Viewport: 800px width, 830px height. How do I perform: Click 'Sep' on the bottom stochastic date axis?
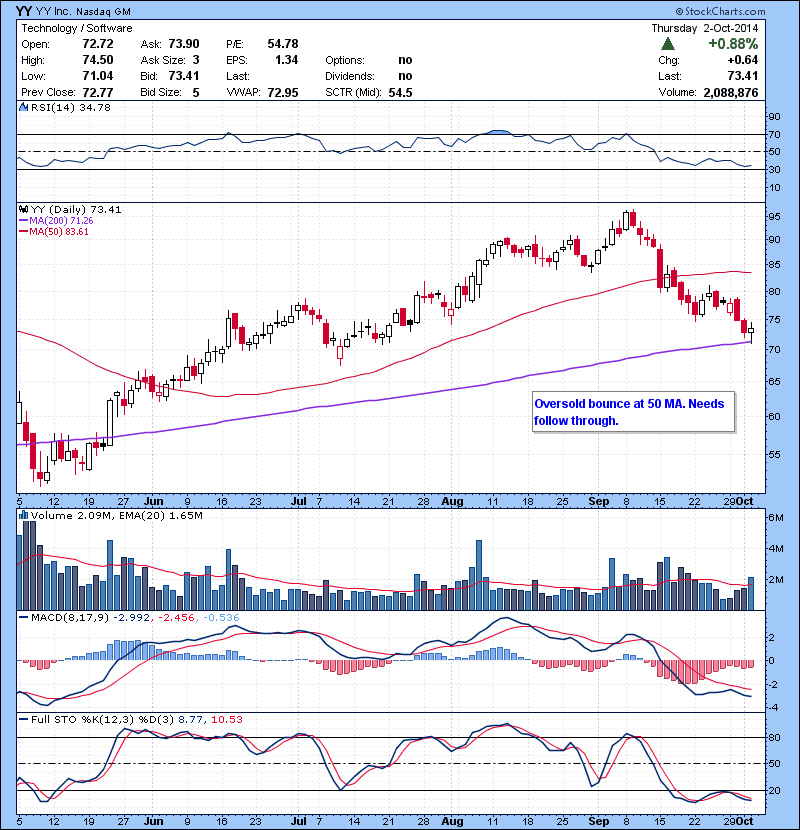598,820
